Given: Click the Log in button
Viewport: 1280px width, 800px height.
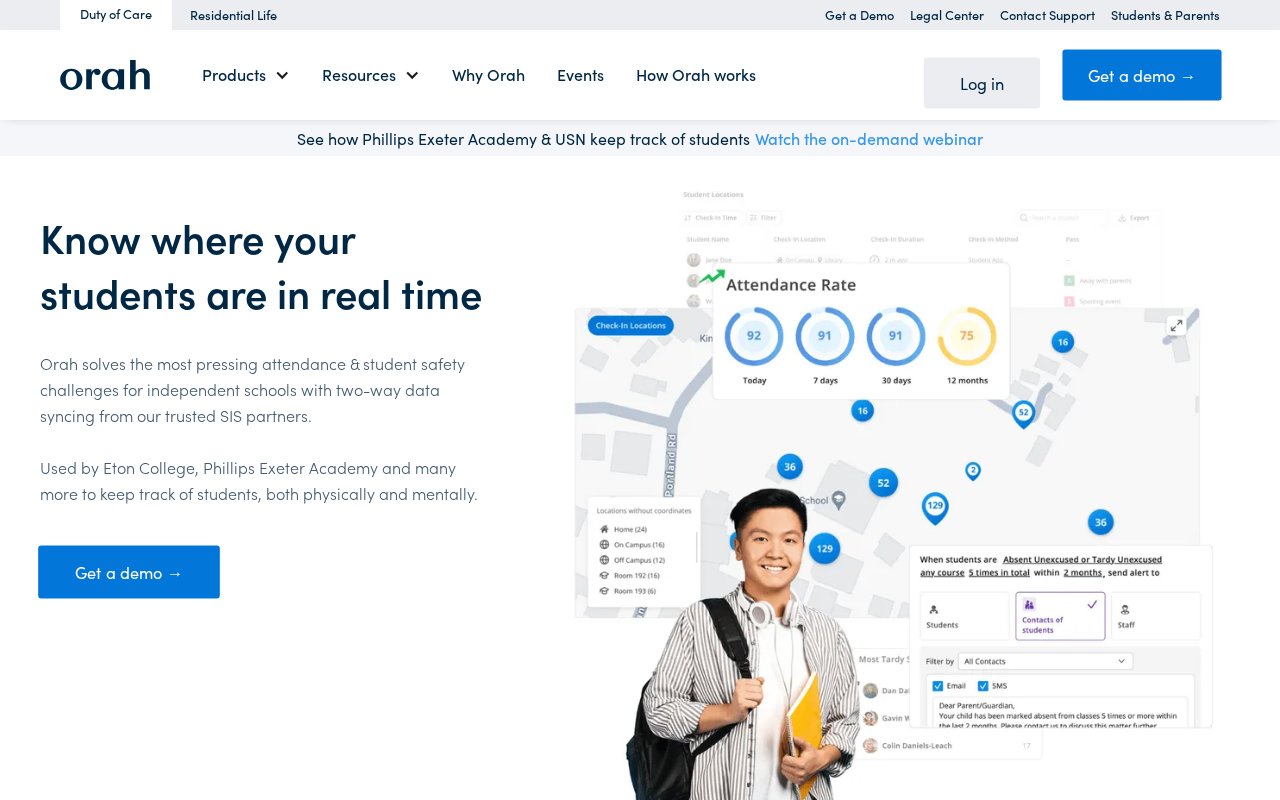Looking at the screenshot, I should 982,83.
